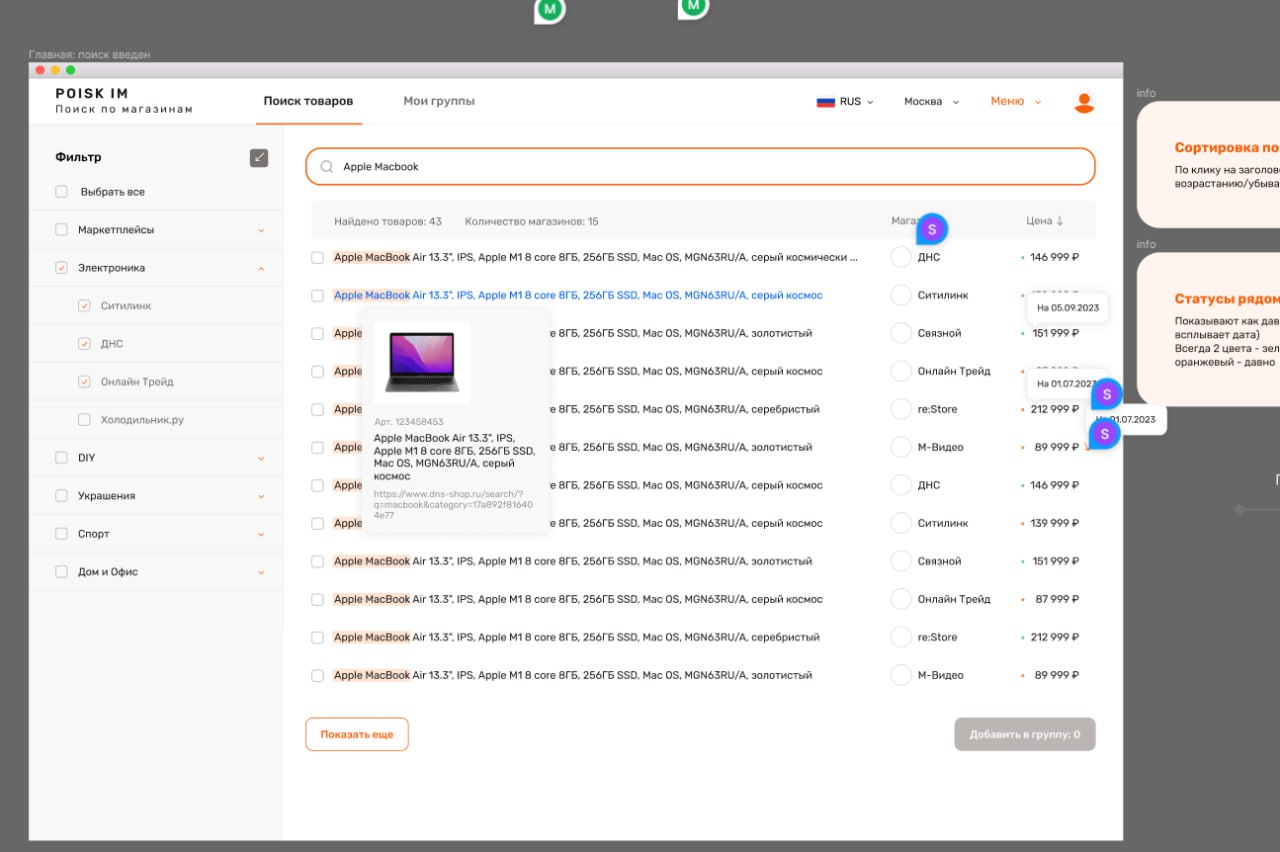Expand the DIY category chevron
The image size is (1280, 852).
point(261,458)
